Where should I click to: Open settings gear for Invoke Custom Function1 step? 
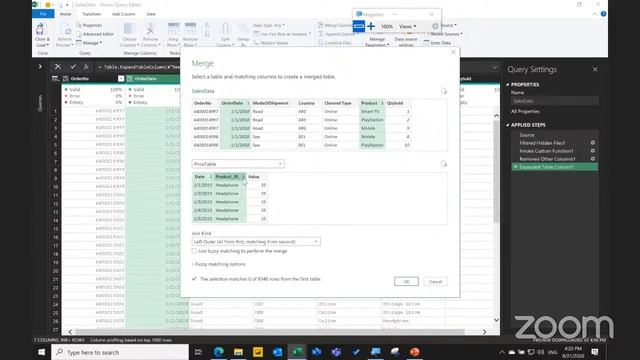point(593,151)
